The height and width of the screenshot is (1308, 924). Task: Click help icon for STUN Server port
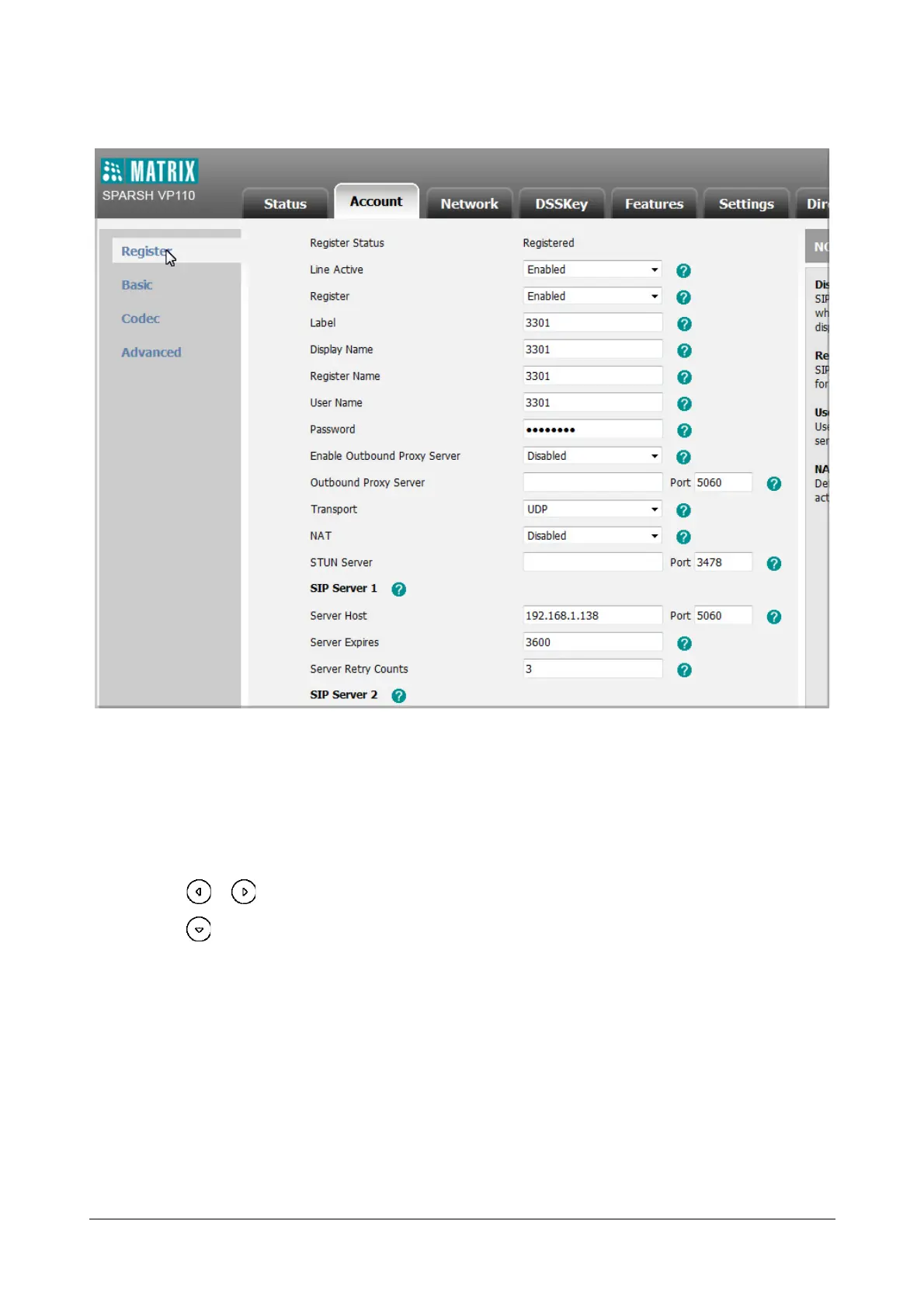(773, 563)
